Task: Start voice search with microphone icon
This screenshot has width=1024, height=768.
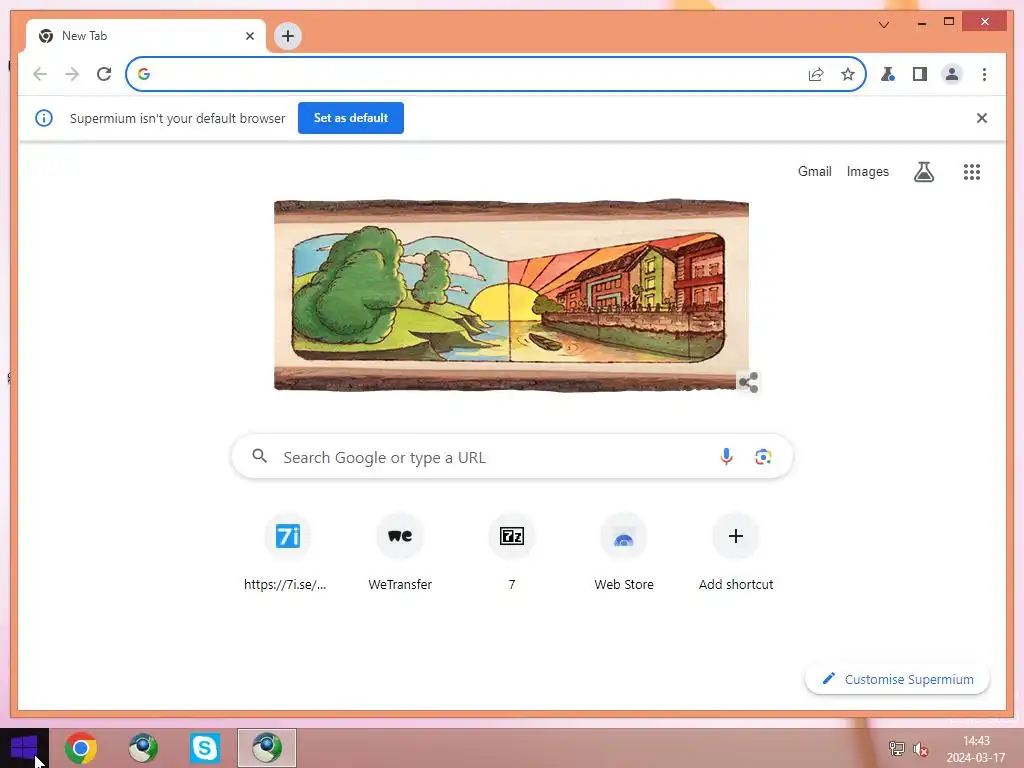Action: [726, 456]
